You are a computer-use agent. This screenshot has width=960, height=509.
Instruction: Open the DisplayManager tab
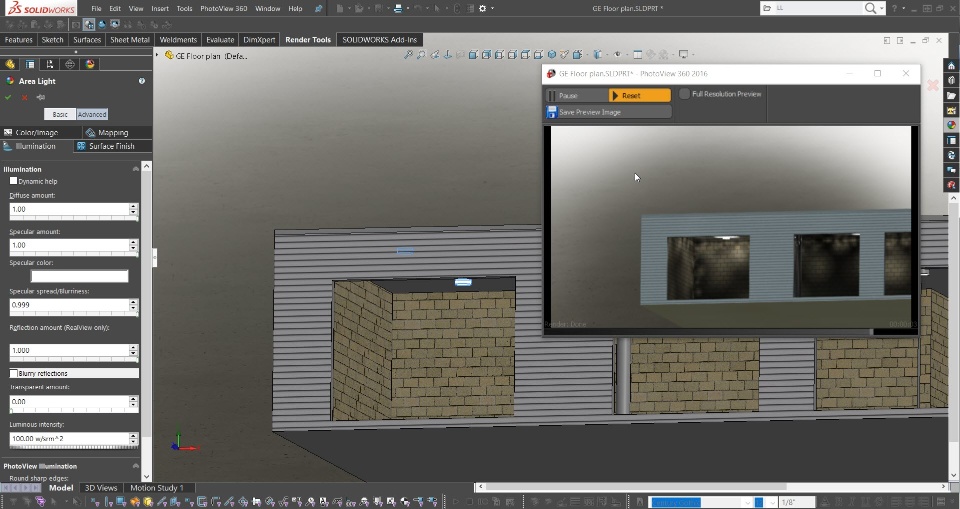(x=90, y=64)
